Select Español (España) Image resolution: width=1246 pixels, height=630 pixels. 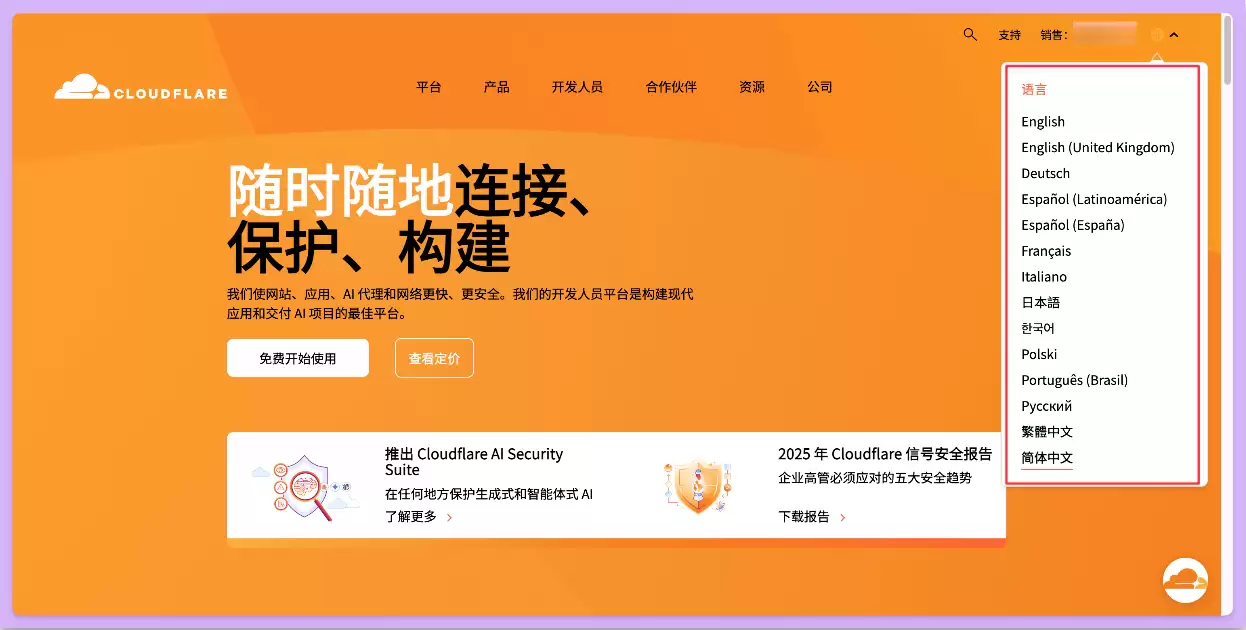[x=1073, y=225]
